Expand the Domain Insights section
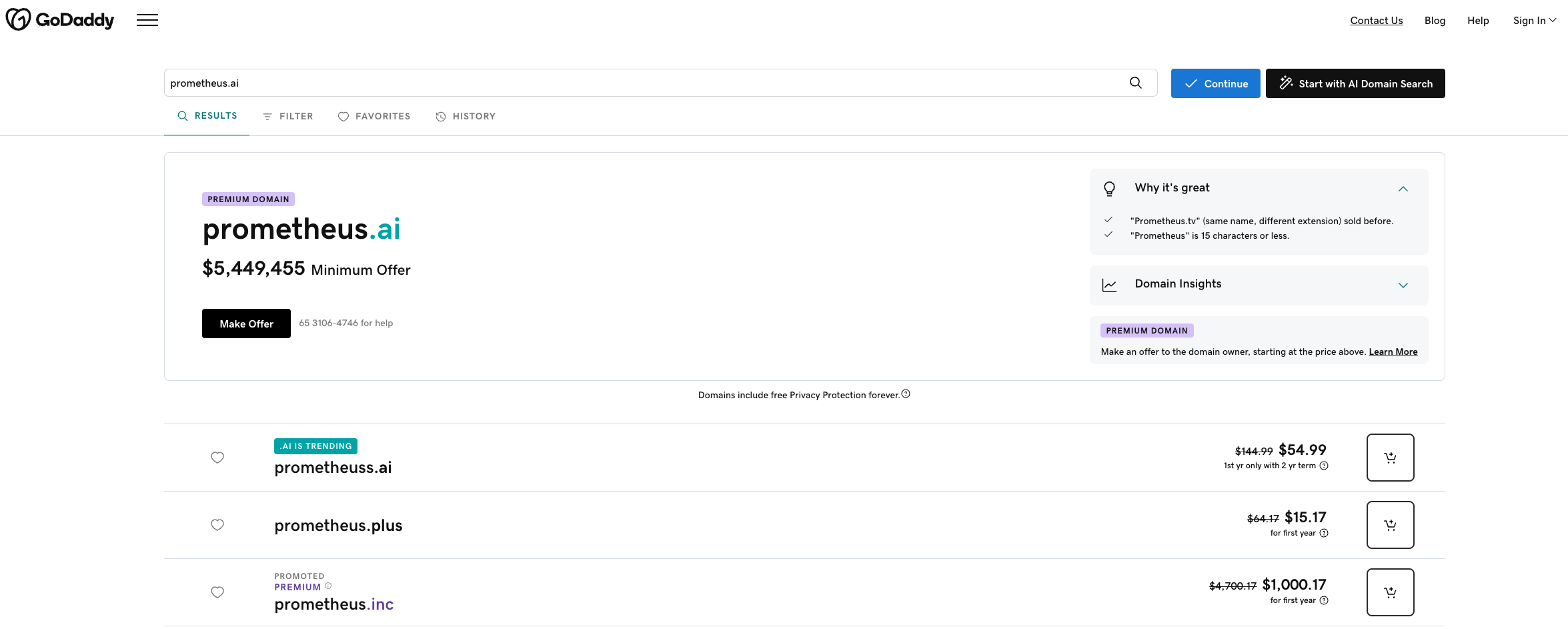Screen dimensions: 1568x629 [1403, 285]
